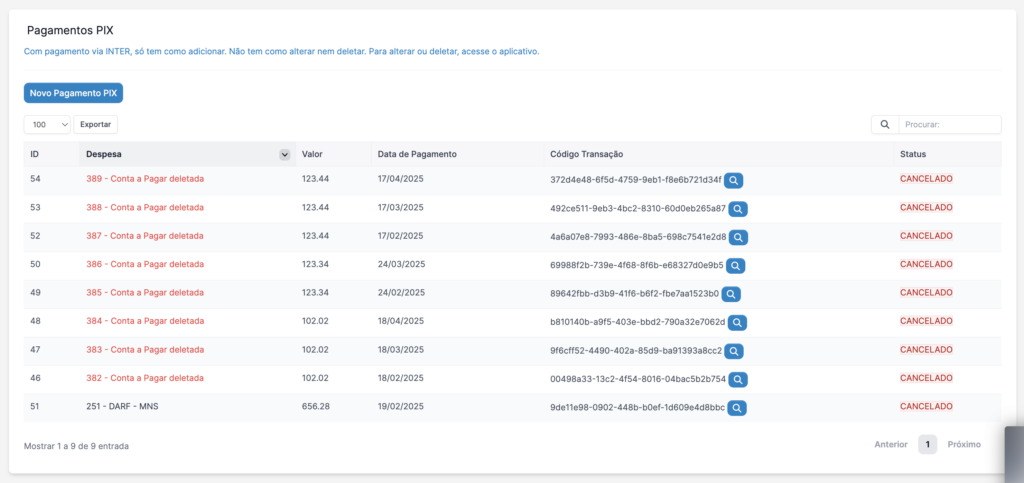View transaction 69988f2b using magnifier icon
Viewport: 1024px width, 483px height.
pyautogui.click(x=735, y=266)
